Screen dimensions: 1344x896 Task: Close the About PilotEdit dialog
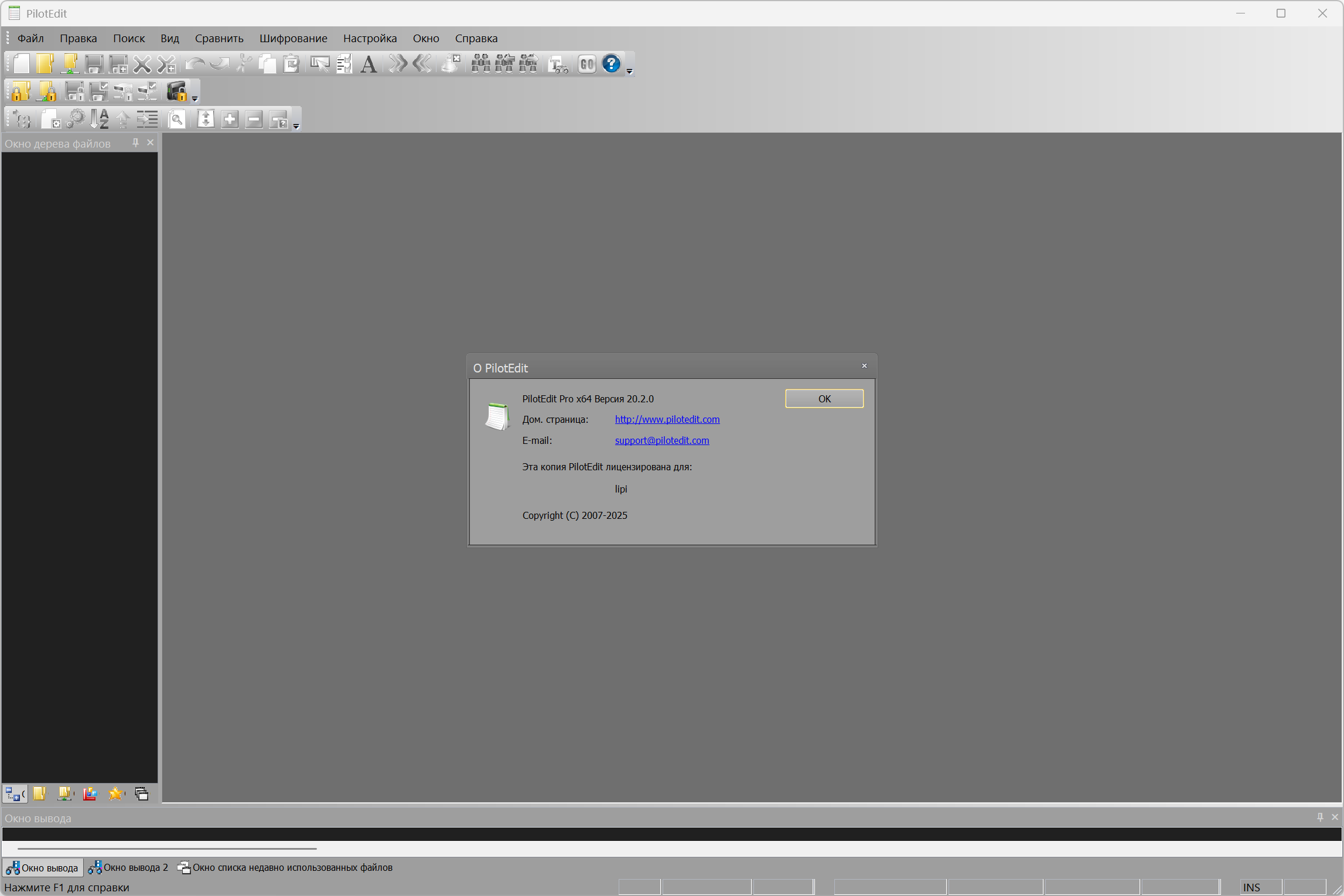pyautogui.click(x=864, y=366)
